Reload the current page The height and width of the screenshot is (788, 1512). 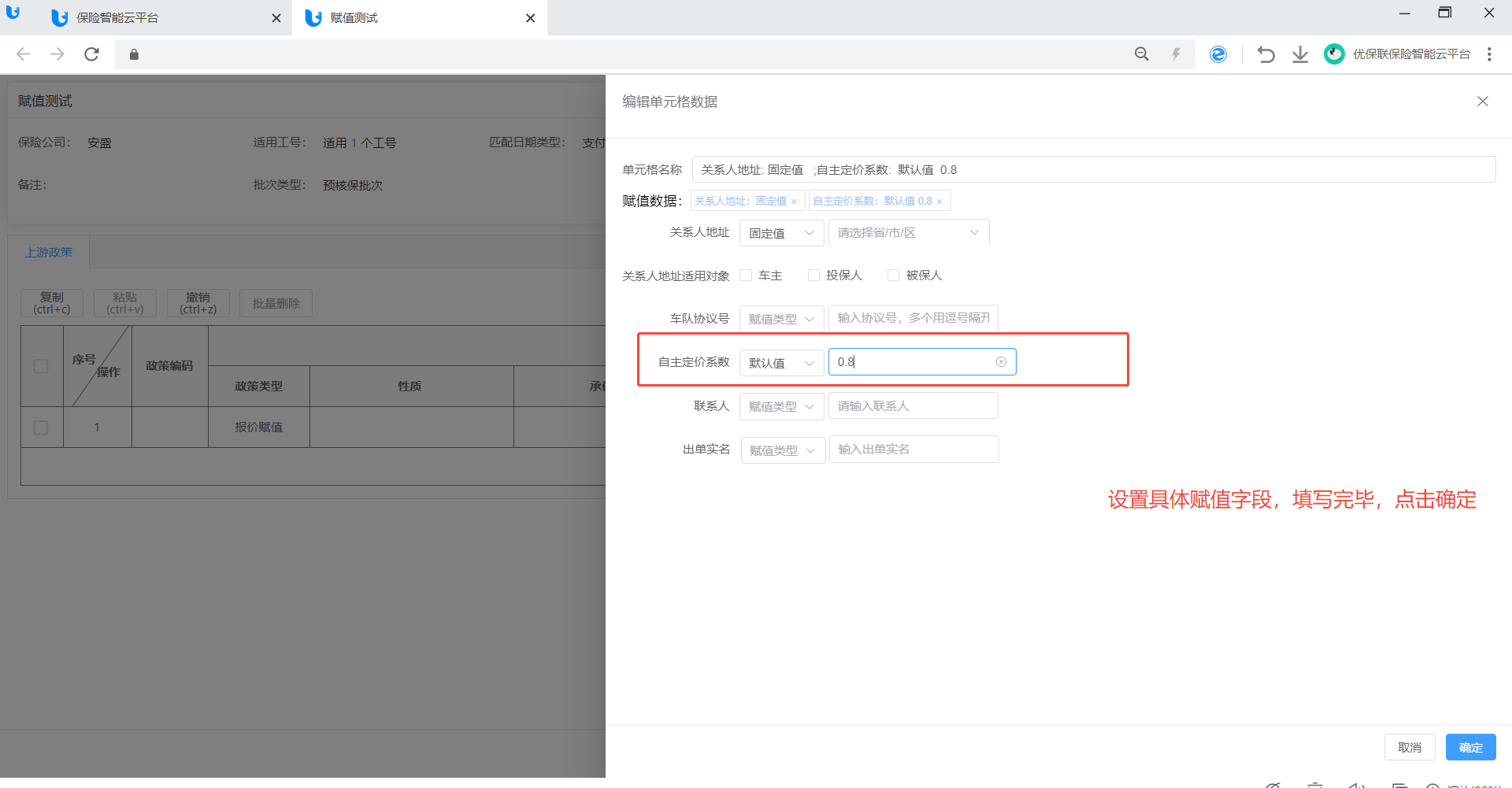pos(92,54)
